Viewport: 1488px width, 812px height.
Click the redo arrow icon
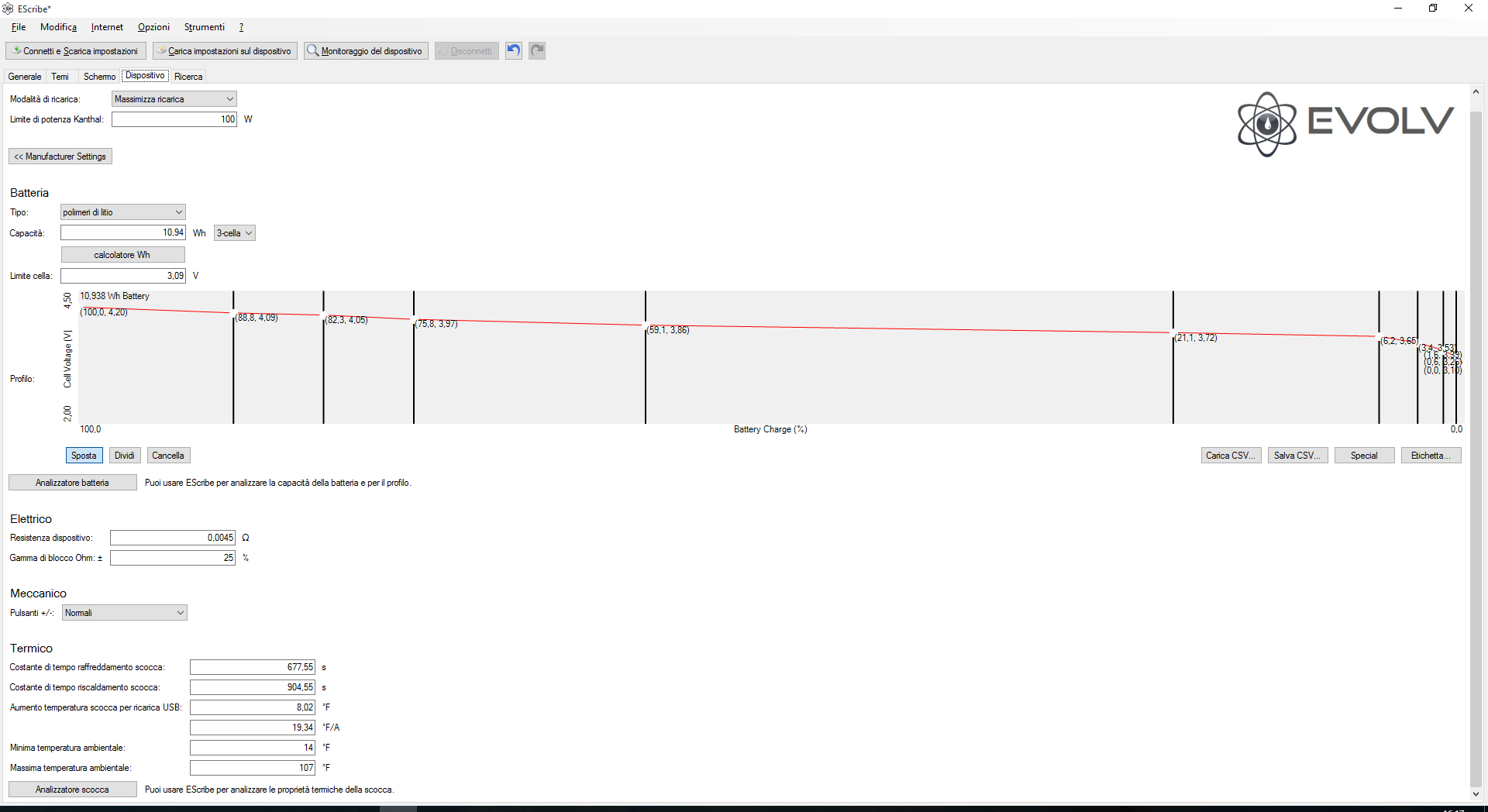[537, 51]
